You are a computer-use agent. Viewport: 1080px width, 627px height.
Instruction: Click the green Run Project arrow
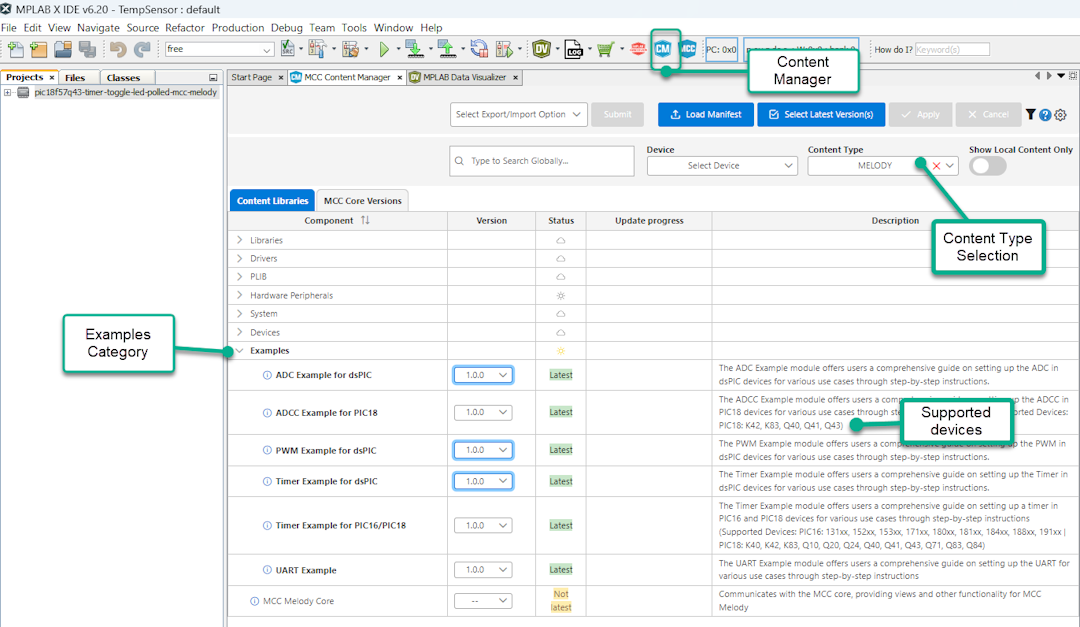point(384,49)
